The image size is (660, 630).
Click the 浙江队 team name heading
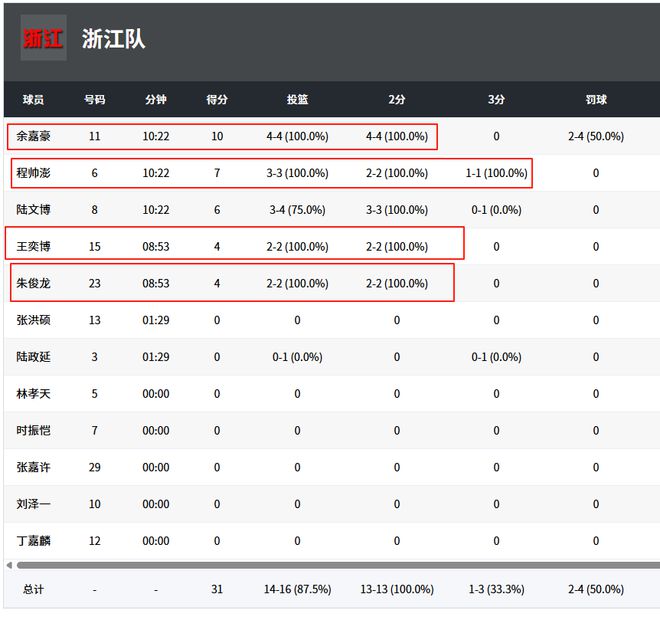pos(113,39)
